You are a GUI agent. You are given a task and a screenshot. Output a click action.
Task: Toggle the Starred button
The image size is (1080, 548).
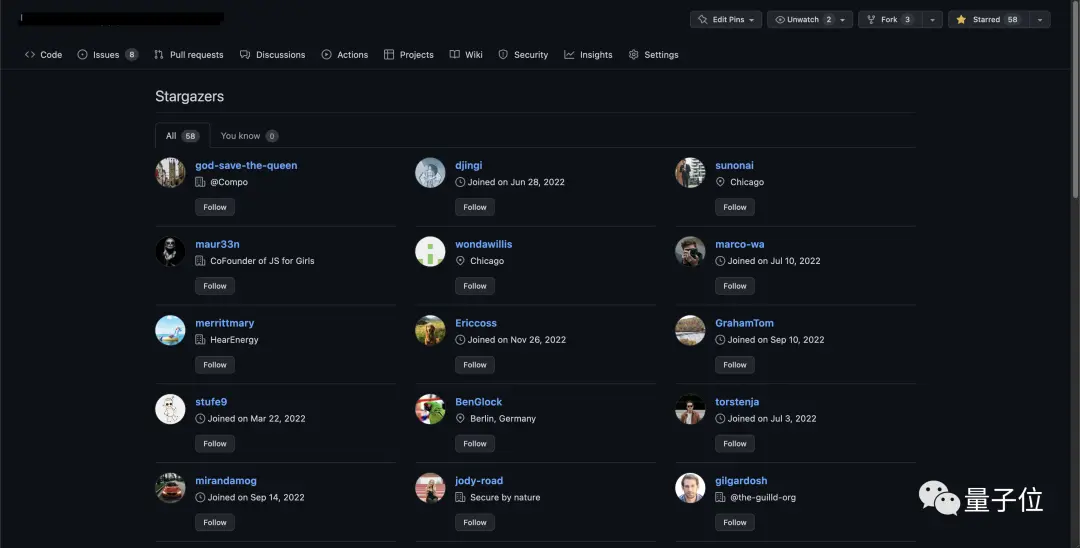pos(987,20)
